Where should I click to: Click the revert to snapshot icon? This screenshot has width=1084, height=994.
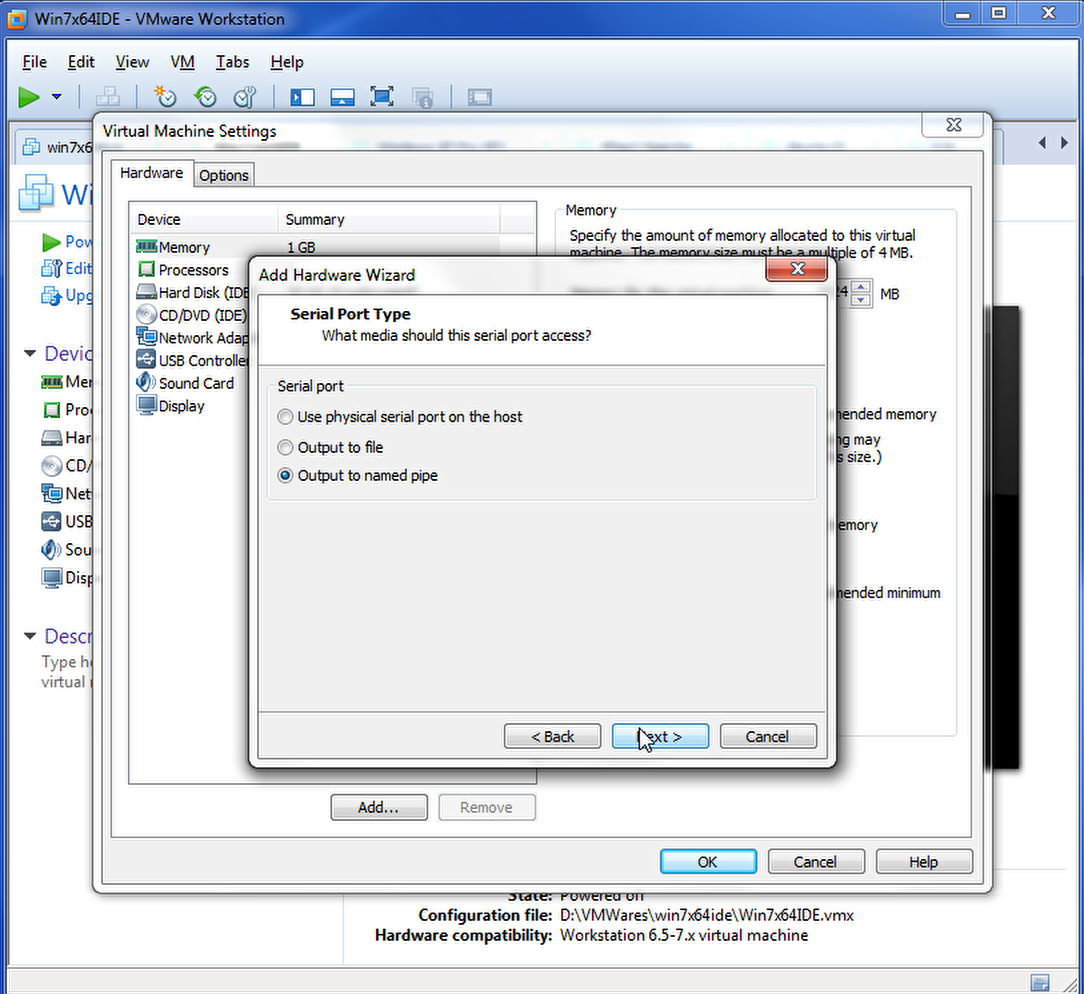coord(205,97)
